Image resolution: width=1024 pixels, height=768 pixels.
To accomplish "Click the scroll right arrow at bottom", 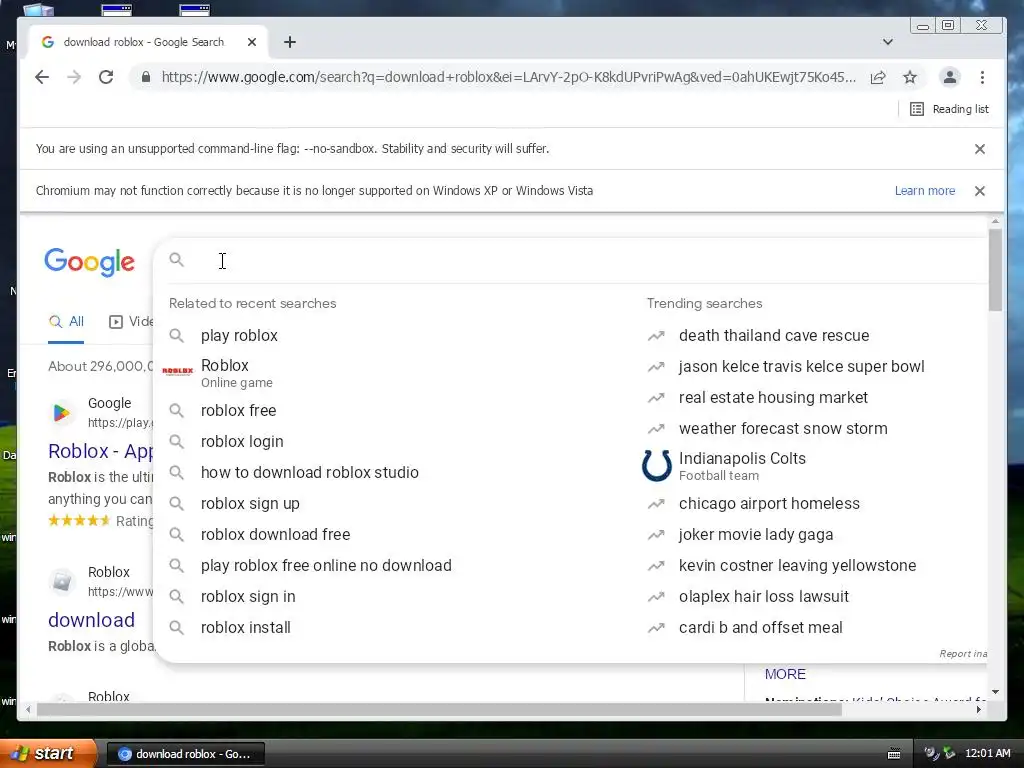I will (978, 709).
